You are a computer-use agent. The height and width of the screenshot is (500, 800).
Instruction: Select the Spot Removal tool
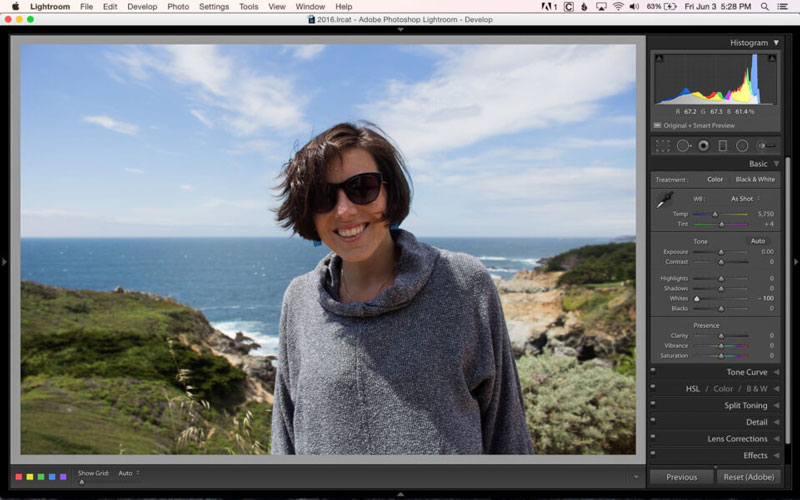pyautogui.click(x=683, y=146)
